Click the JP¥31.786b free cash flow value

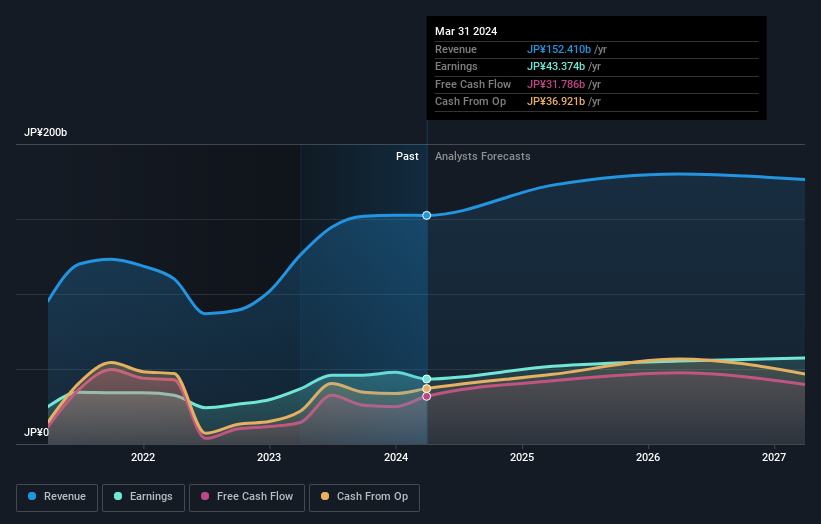pos(556,84)
